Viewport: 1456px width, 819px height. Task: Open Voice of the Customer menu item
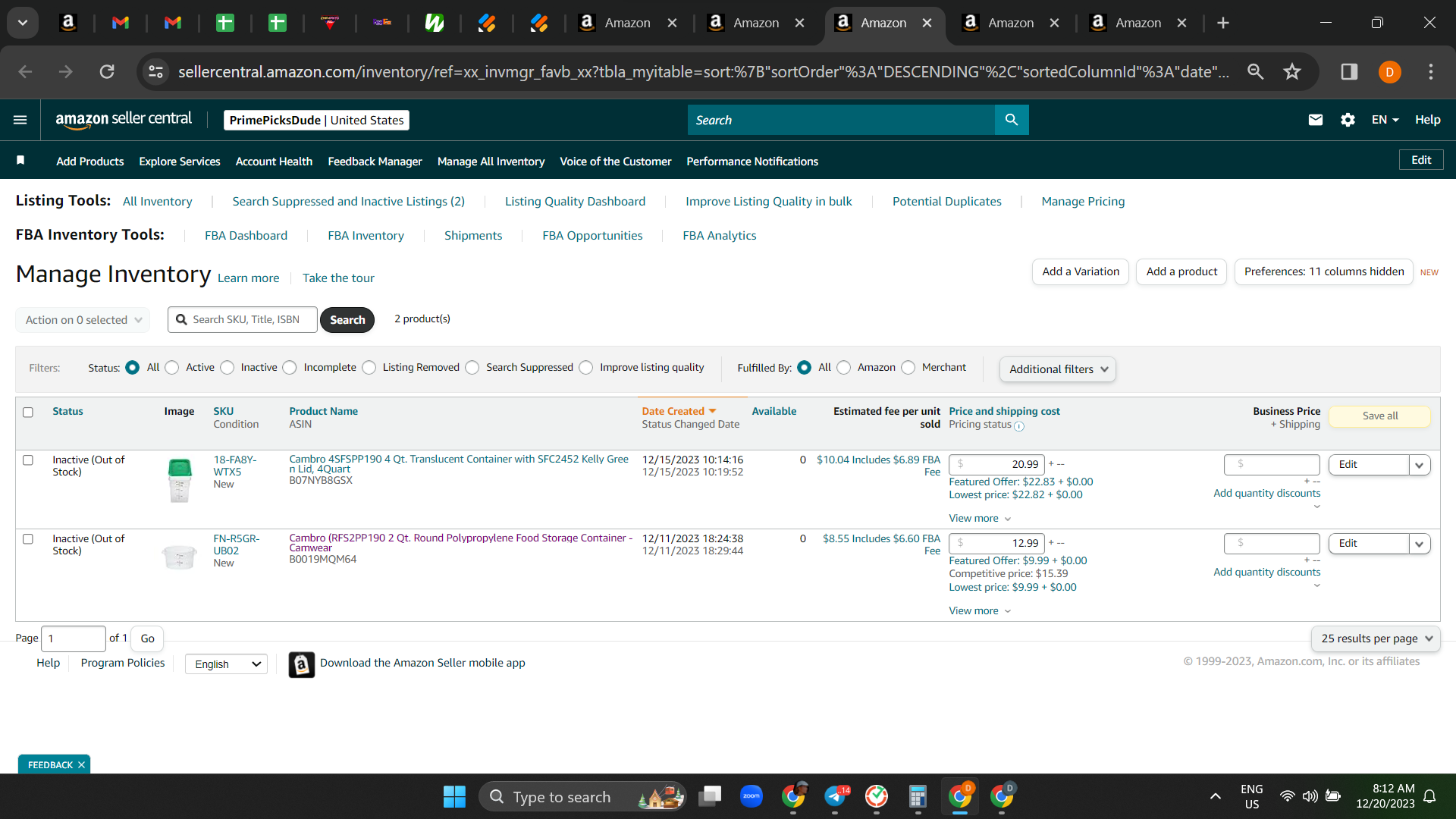coord(615,162)
